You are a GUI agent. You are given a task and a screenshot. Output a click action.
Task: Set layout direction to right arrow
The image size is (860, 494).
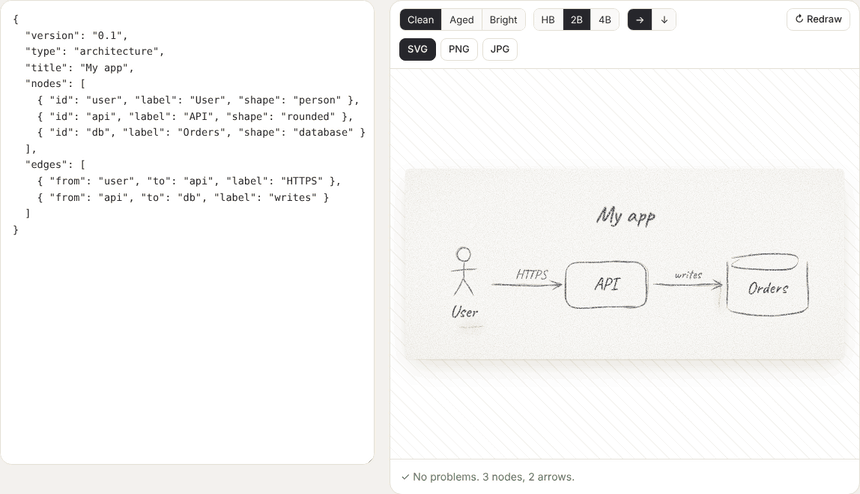(640, 20)
